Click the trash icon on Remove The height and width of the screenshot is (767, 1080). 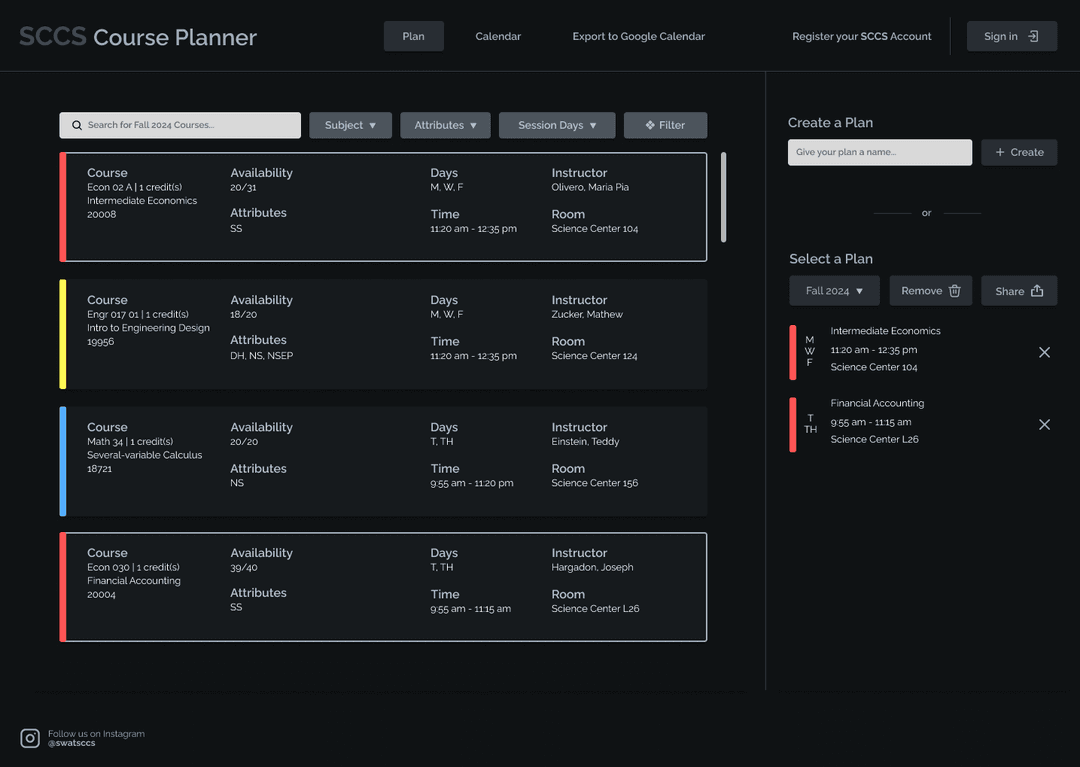954,291
